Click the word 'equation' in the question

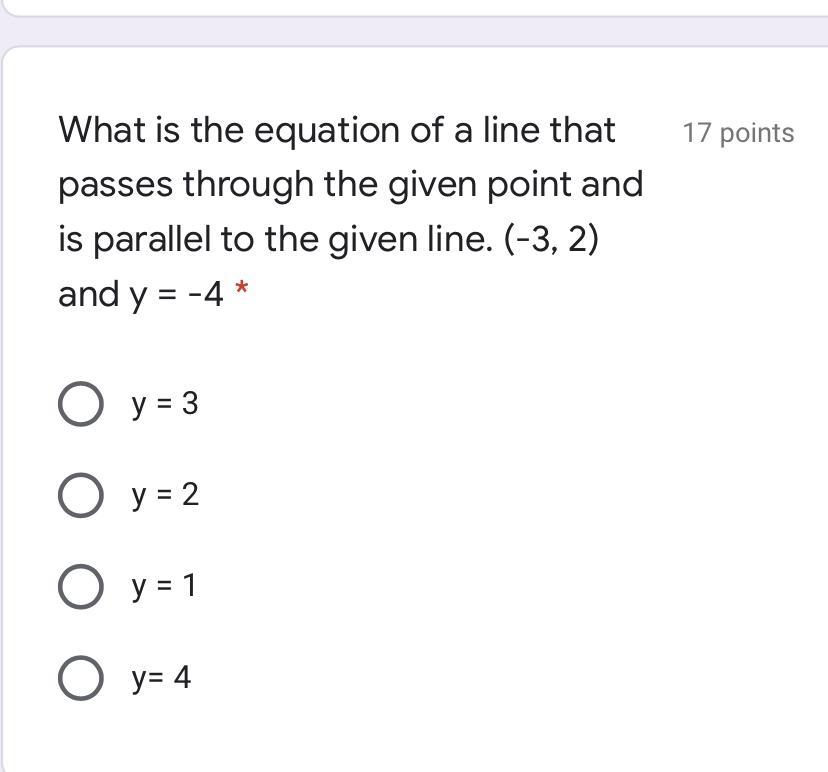coord(325,131)
